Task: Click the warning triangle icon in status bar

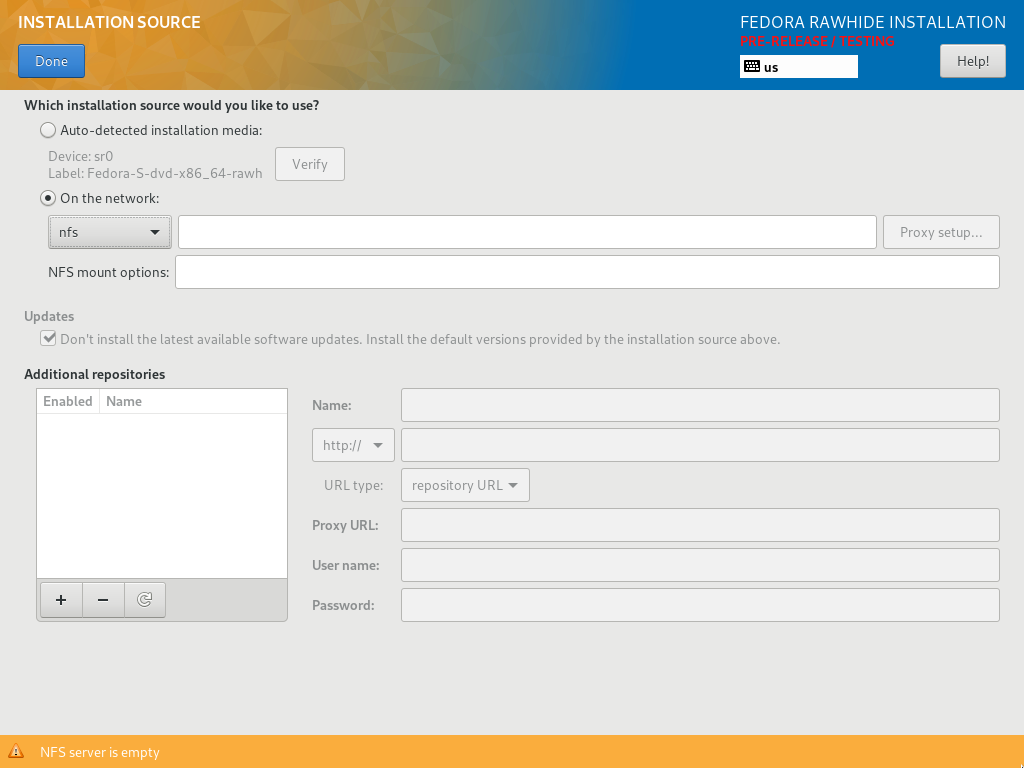Action: coord(16,752)
